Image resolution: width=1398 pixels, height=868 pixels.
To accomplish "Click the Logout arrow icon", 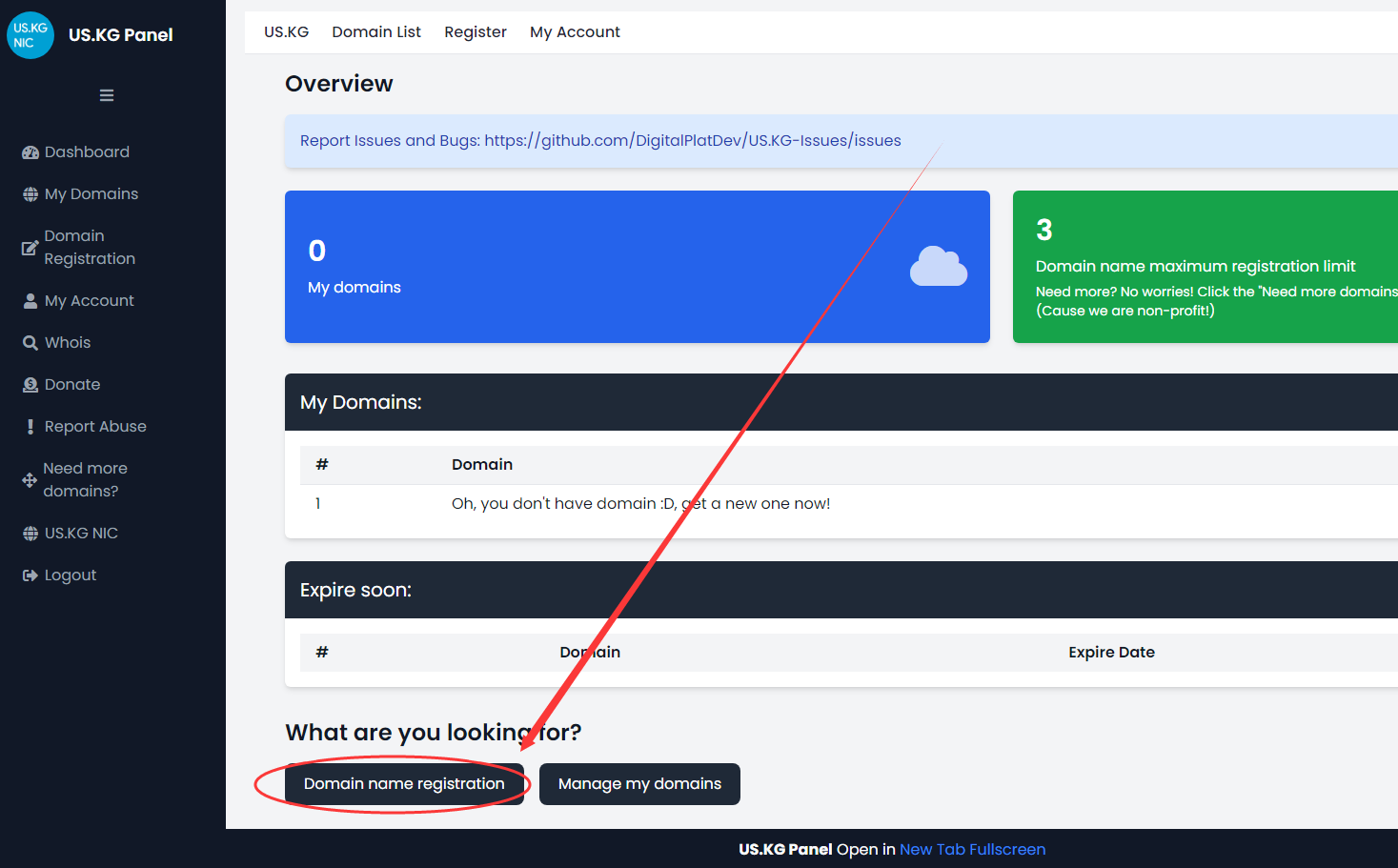I will (30, 575).
